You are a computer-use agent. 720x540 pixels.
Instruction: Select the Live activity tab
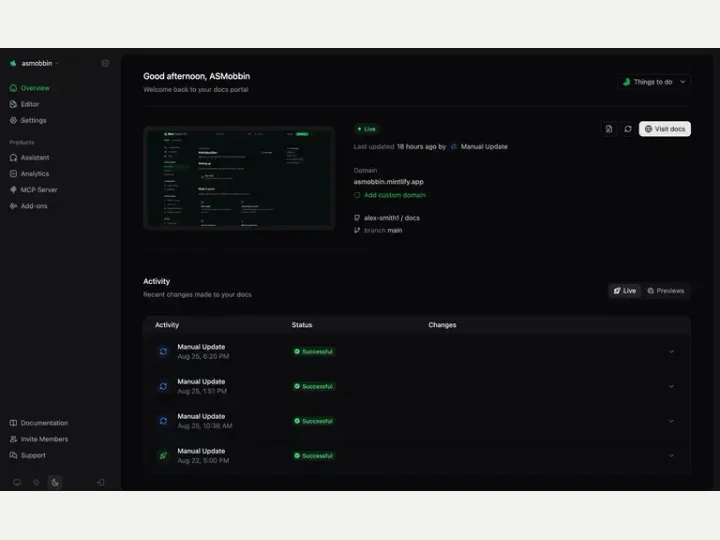point(625,291)
